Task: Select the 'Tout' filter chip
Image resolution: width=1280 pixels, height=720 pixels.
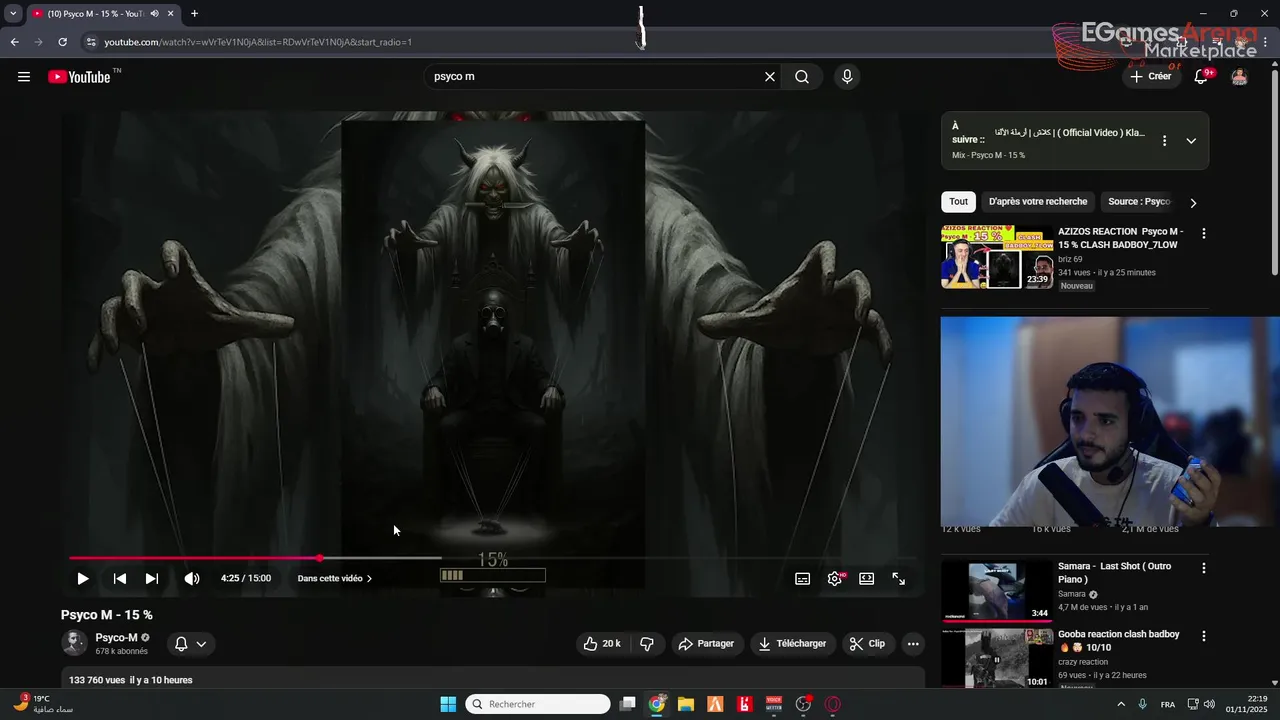Action: [959, 201]
